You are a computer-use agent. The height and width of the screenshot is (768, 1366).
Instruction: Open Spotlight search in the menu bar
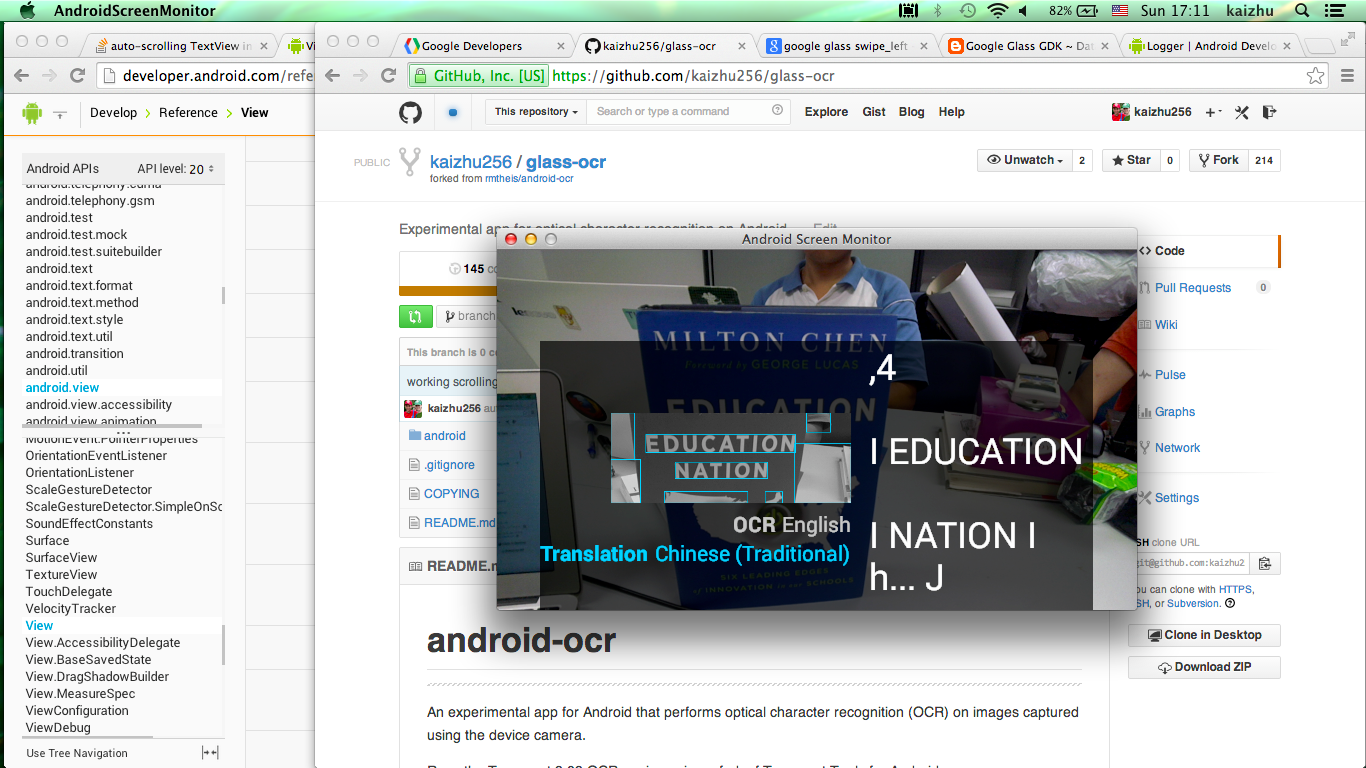1302,11
